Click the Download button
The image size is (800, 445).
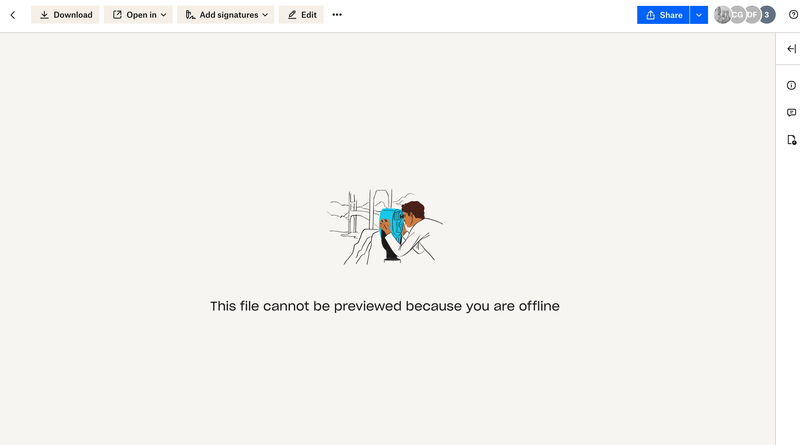[65, 15]
